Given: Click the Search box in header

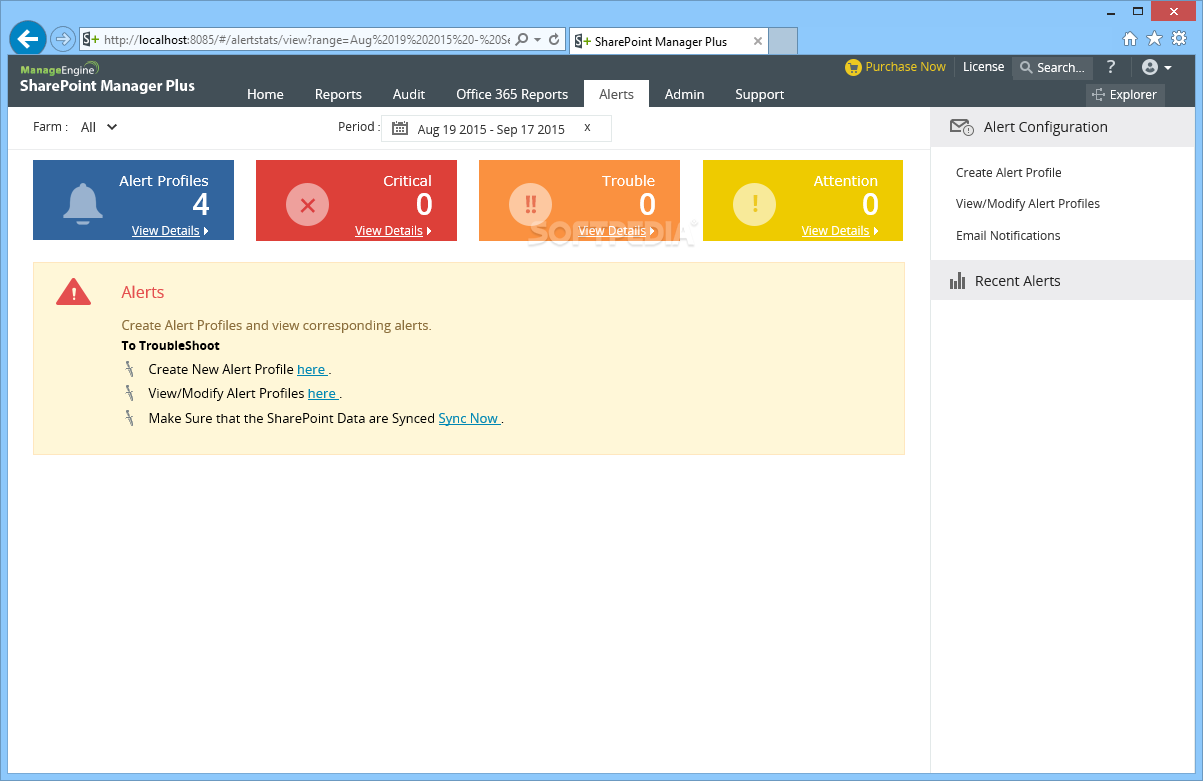Looking at the screenshot, I should [1052, 68].
